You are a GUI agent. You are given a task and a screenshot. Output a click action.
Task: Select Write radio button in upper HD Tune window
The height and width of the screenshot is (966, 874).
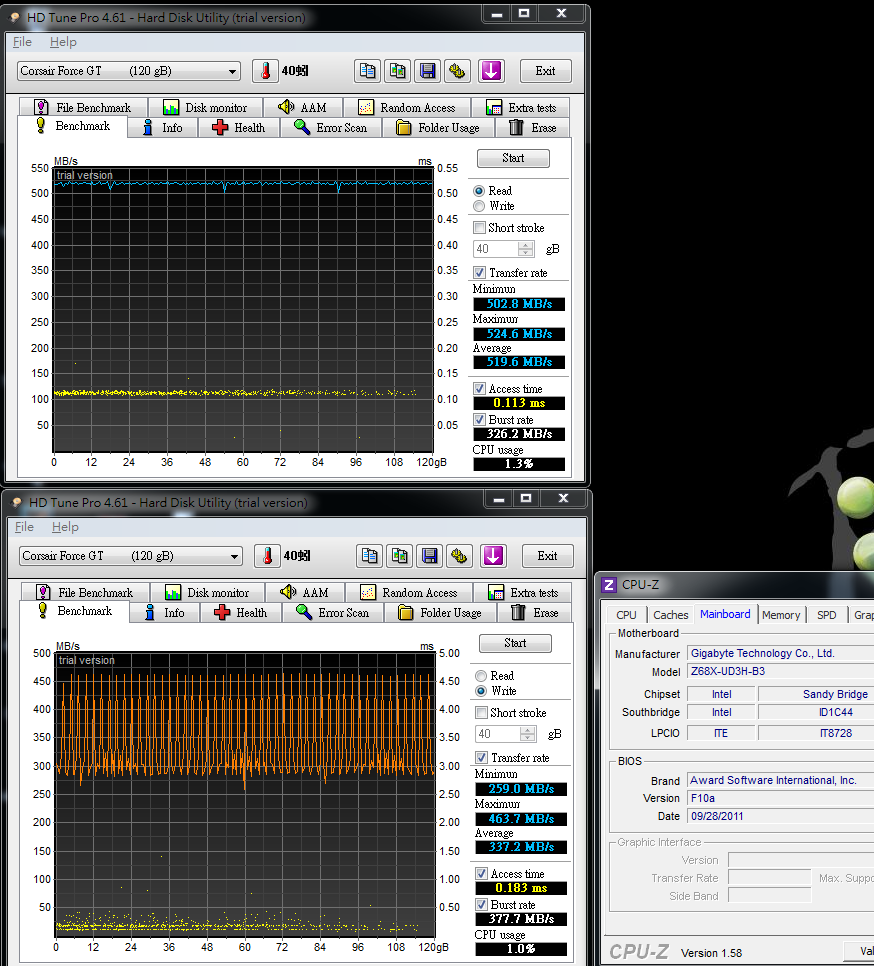[x=479, y=206]
